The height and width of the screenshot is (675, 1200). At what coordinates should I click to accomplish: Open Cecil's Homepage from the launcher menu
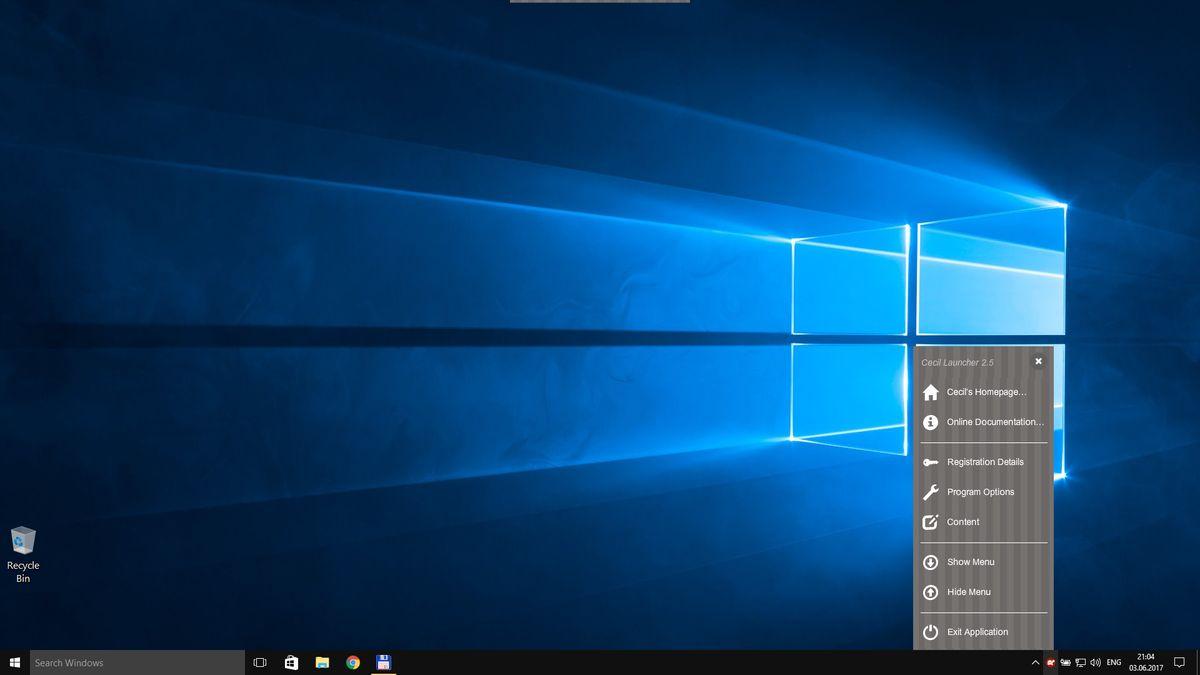(x=983, y=392)
